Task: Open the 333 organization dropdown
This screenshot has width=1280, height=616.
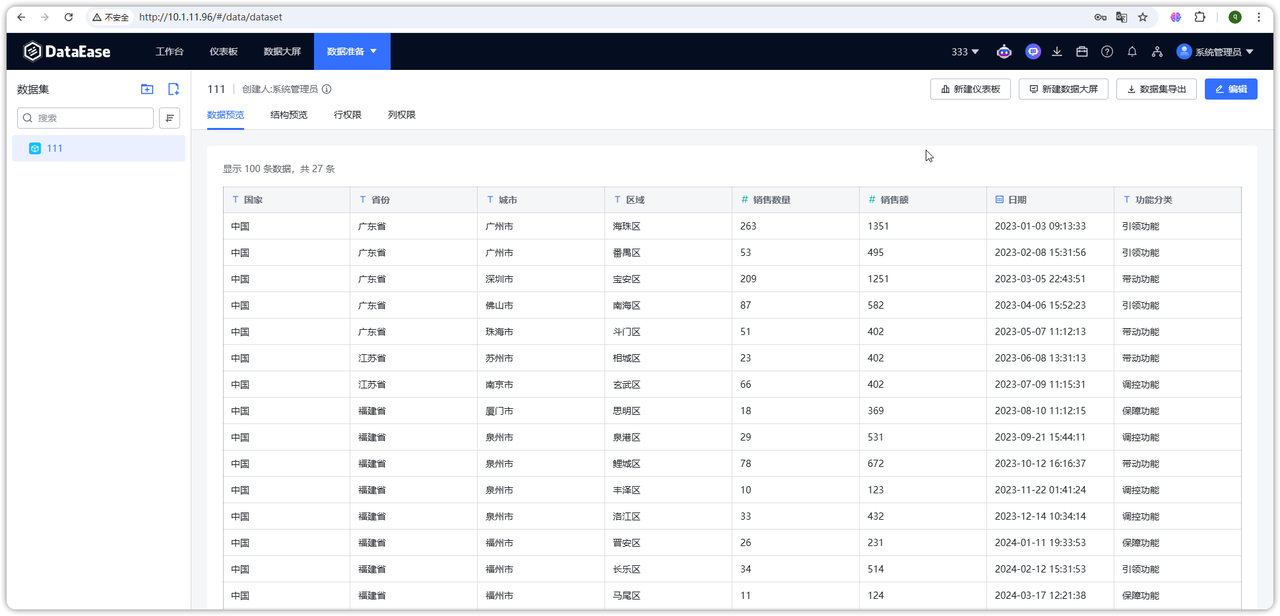Action: click(963, 51)
